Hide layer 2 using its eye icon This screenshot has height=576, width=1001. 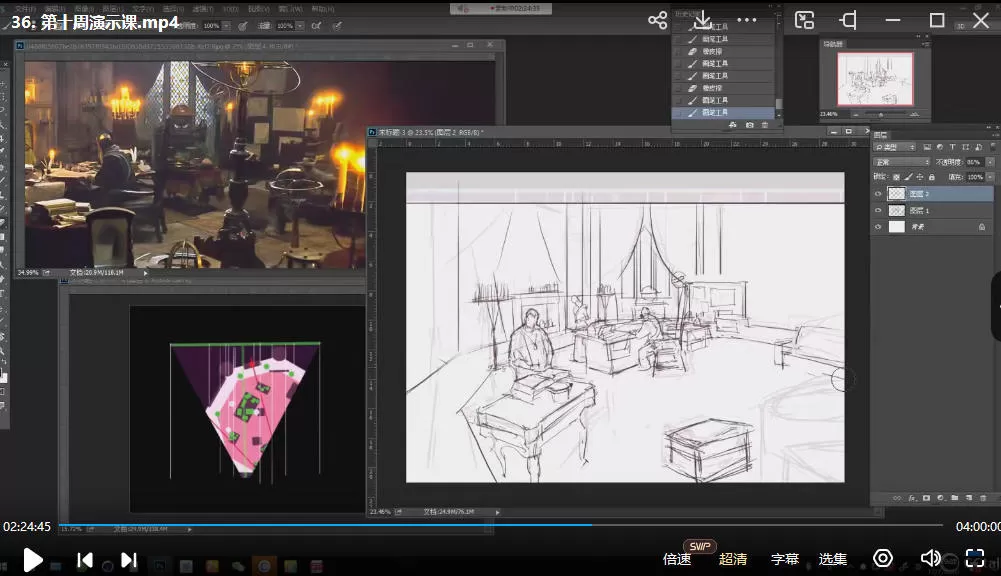[878, 194]
